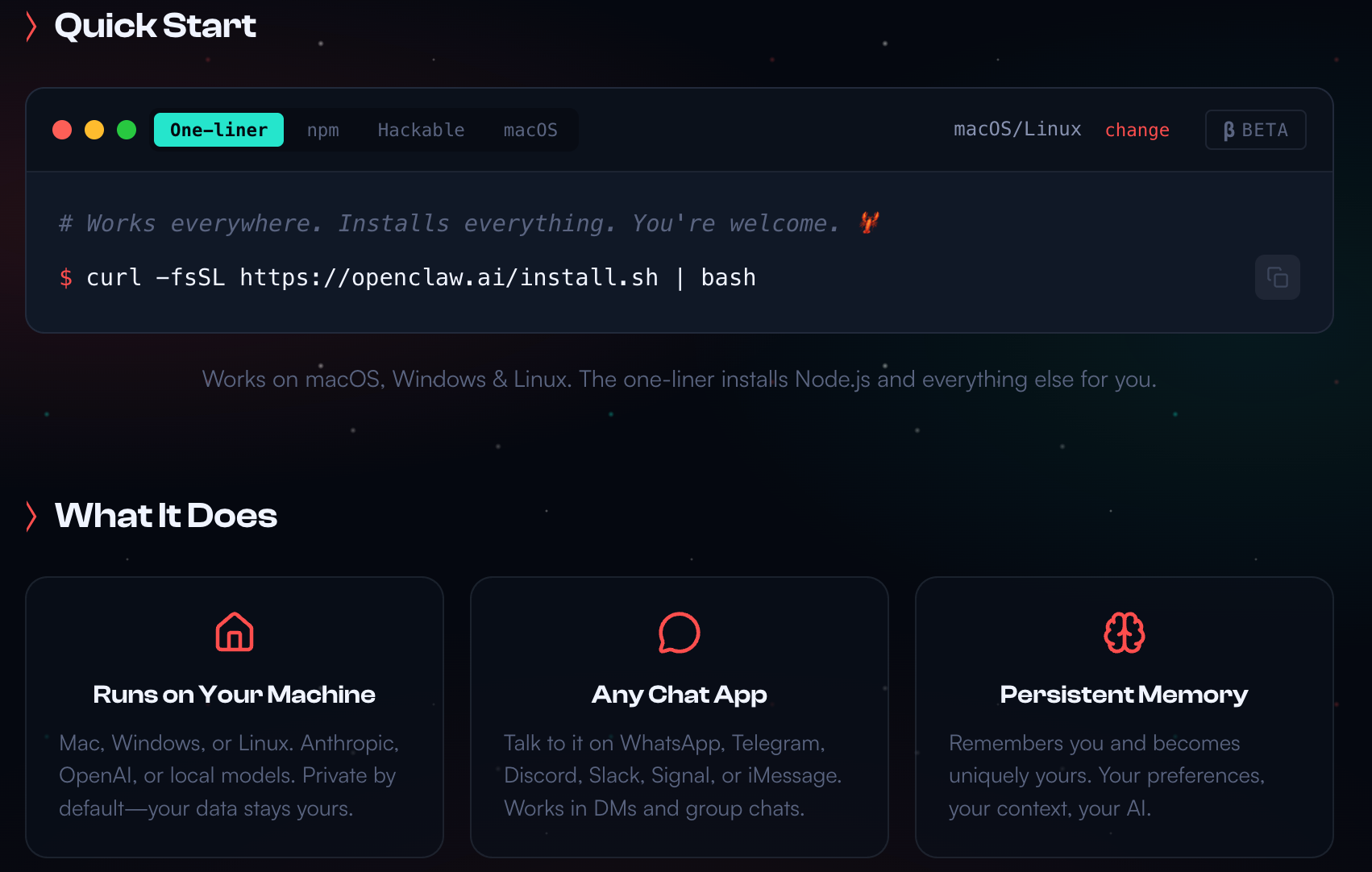Click the yellow window dot in terminal header
The height and width of the screenshot is (872, 1372).
pos(94,130)
